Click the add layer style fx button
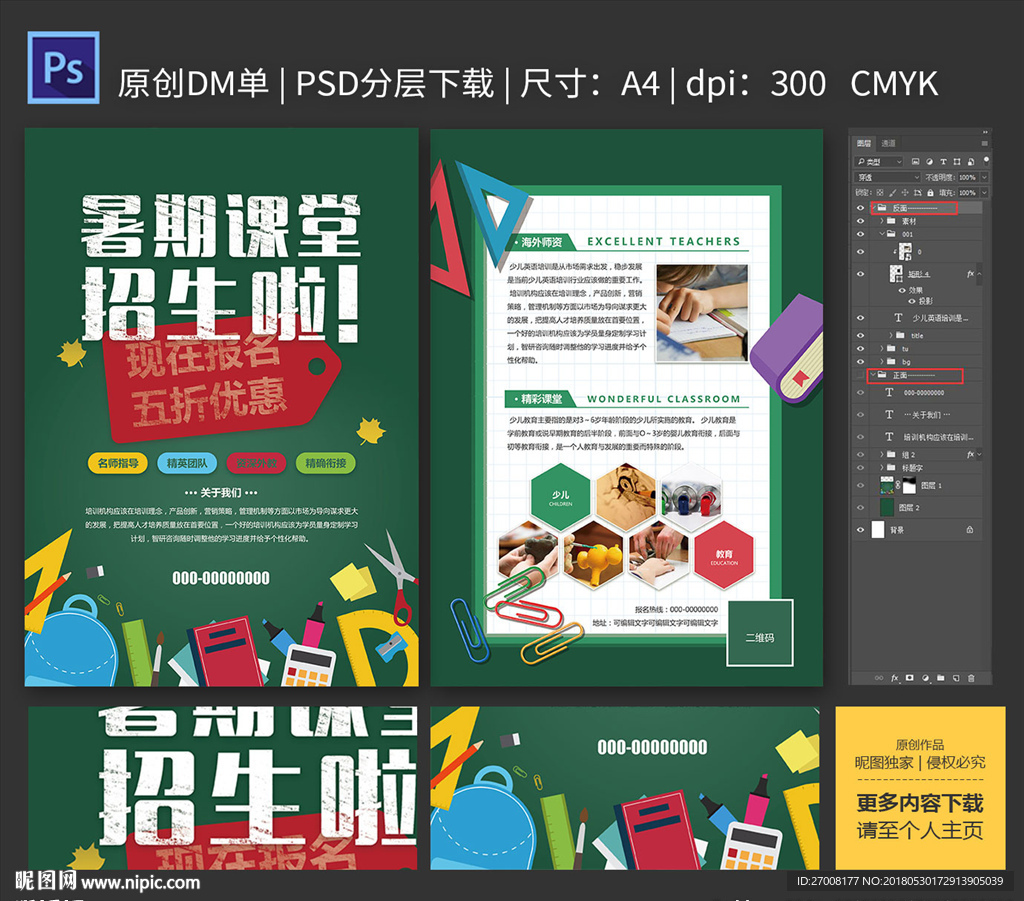The image size is (1024, 901). coord(895,678)
